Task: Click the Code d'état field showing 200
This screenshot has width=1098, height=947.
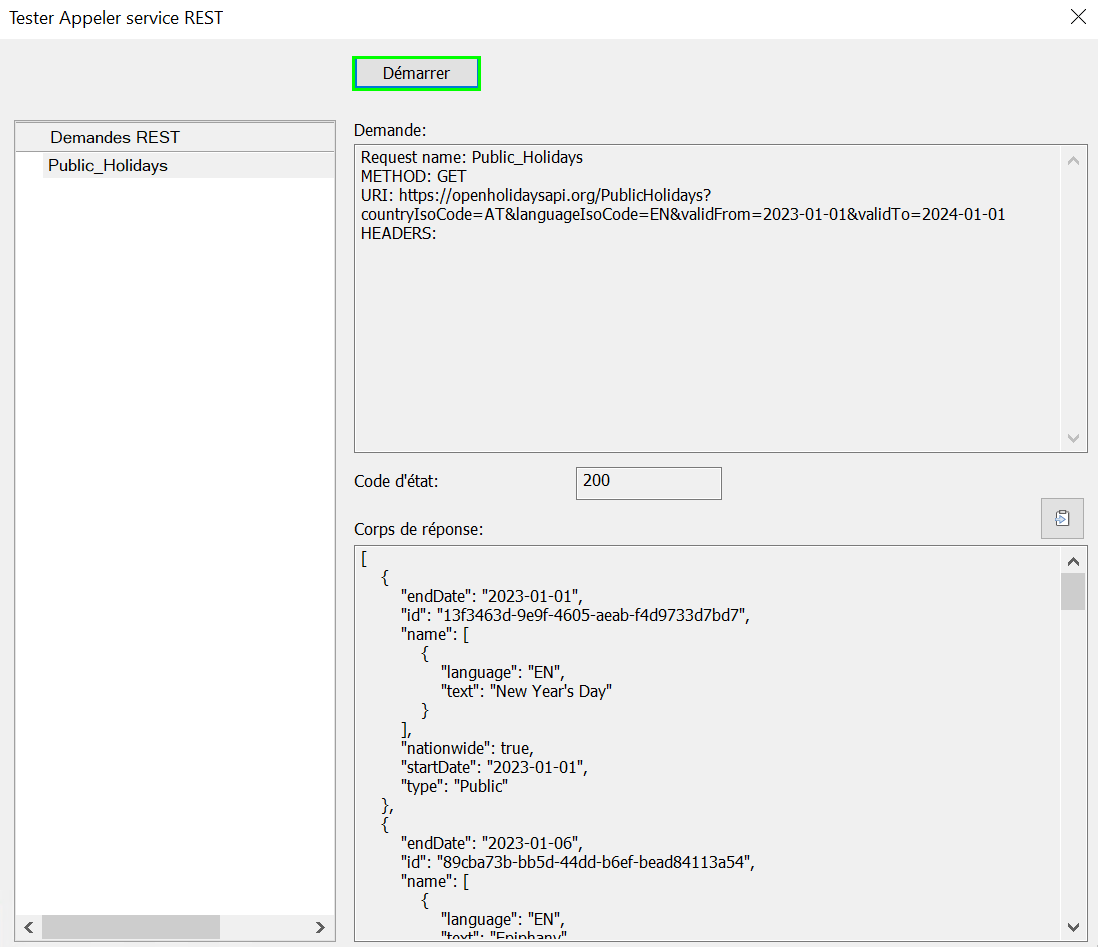Action: click(x=648, y=483)
